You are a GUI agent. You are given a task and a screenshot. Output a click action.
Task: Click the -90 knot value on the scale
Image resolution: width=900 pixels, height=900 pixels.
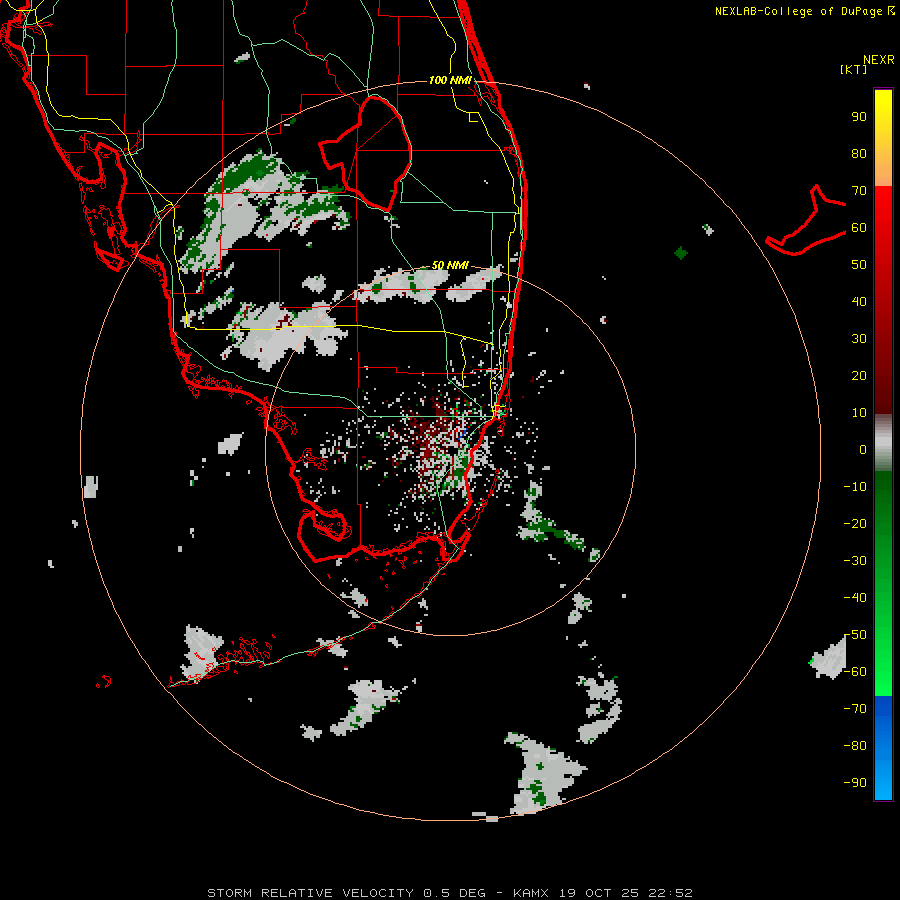pyautogui.click(x=855, y=782)
